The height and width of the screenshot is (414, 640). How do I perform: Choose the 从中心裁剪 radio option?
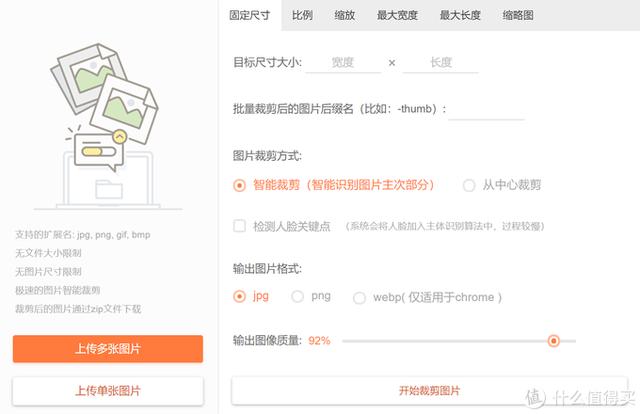(469, 185)
